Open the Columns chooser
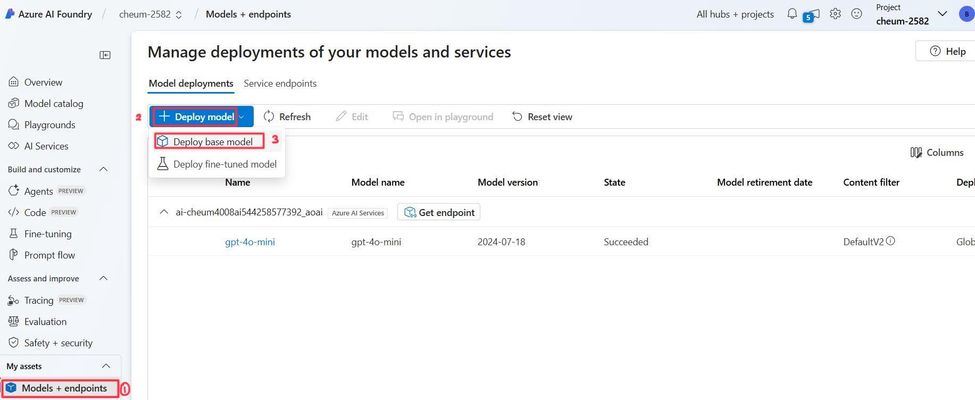 click(937, 152)
